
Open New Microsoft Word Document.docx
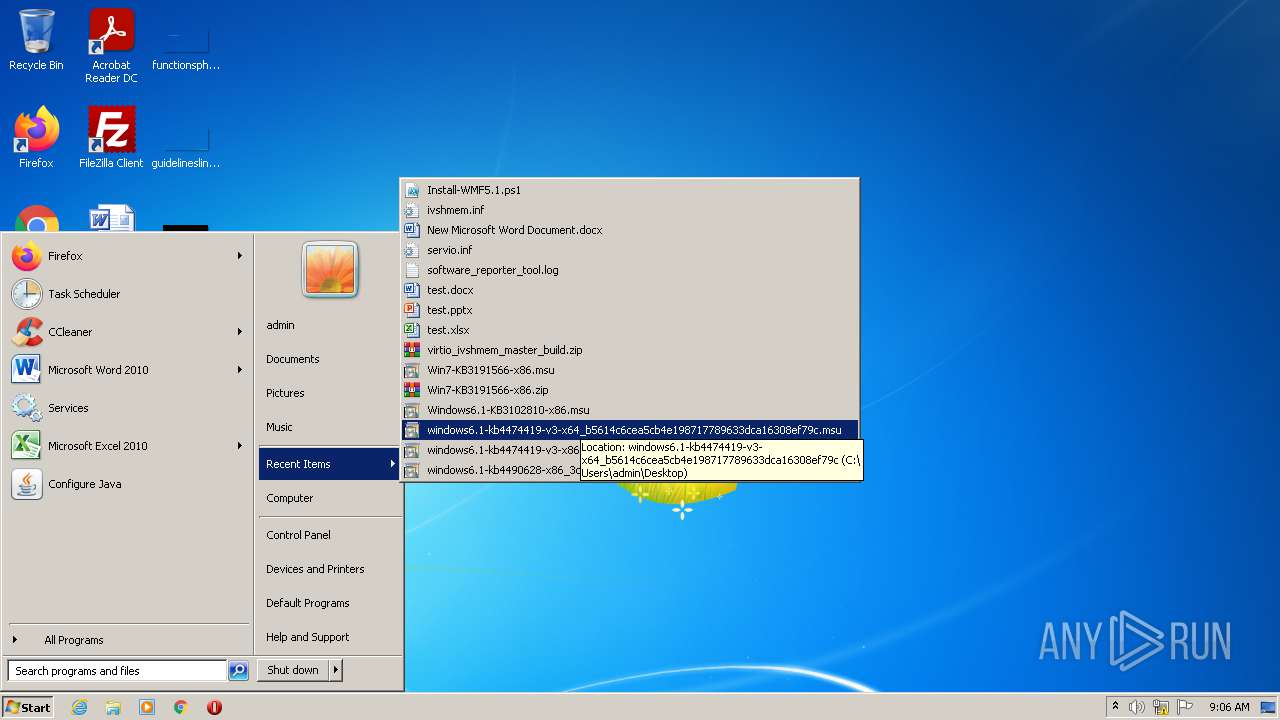tap(629, 230)
